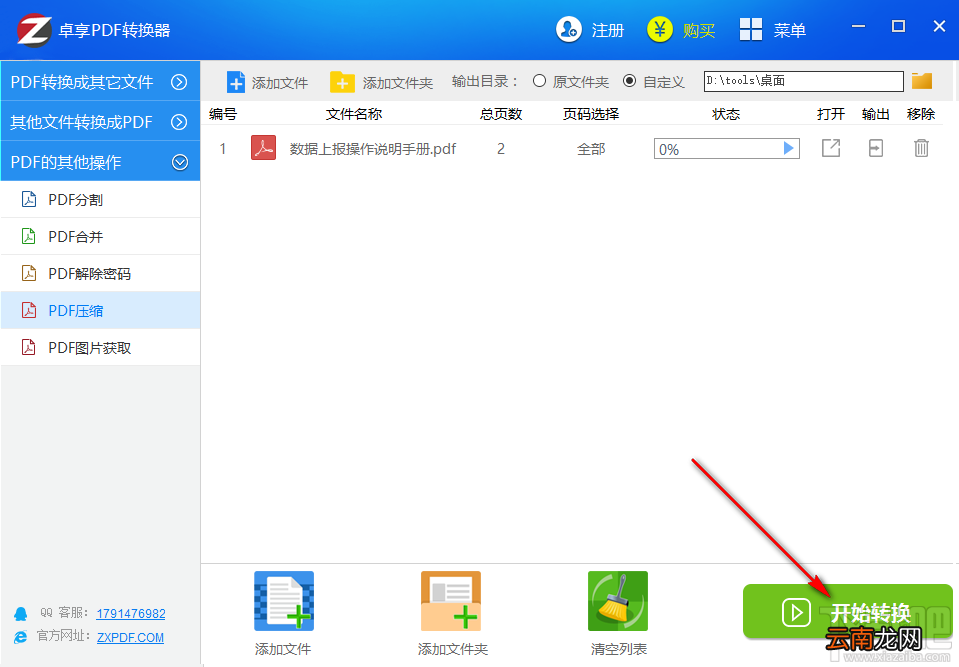Click the Internet Explorer icon beside 官方网址
This screenshot has width=959, height=667.
21,637
